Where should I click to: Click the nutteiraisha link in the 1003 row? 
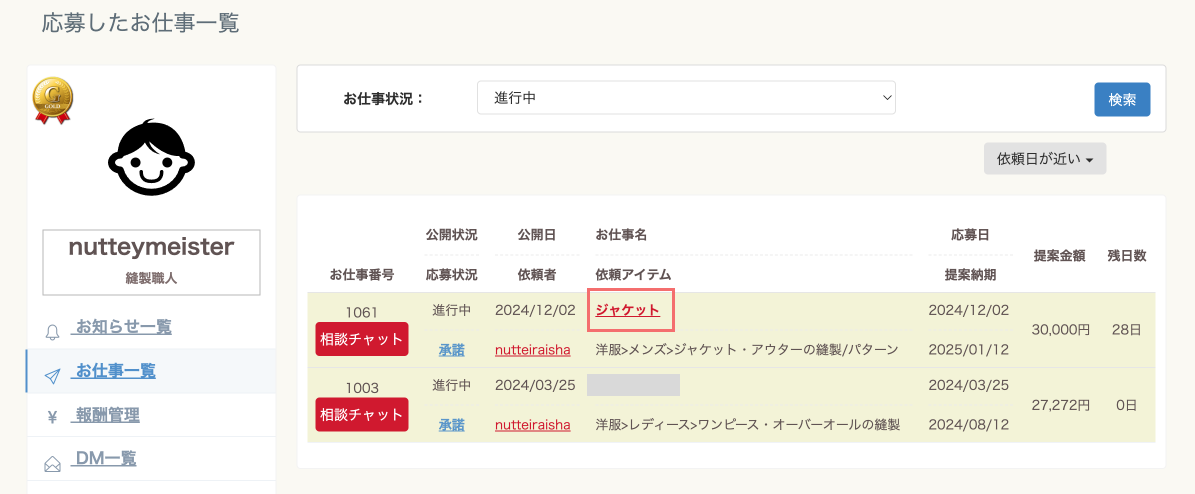pos(533,425)
